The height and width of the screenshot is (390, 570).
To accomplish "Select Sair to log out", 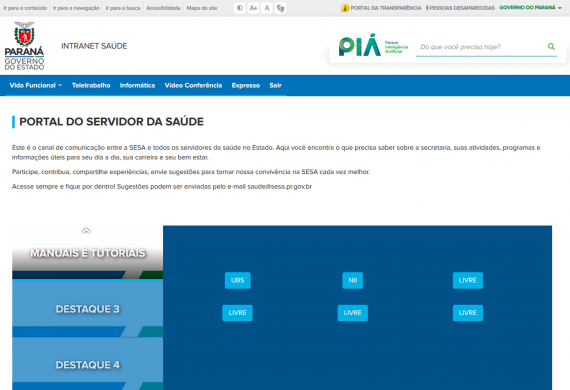I will (275, 85).
